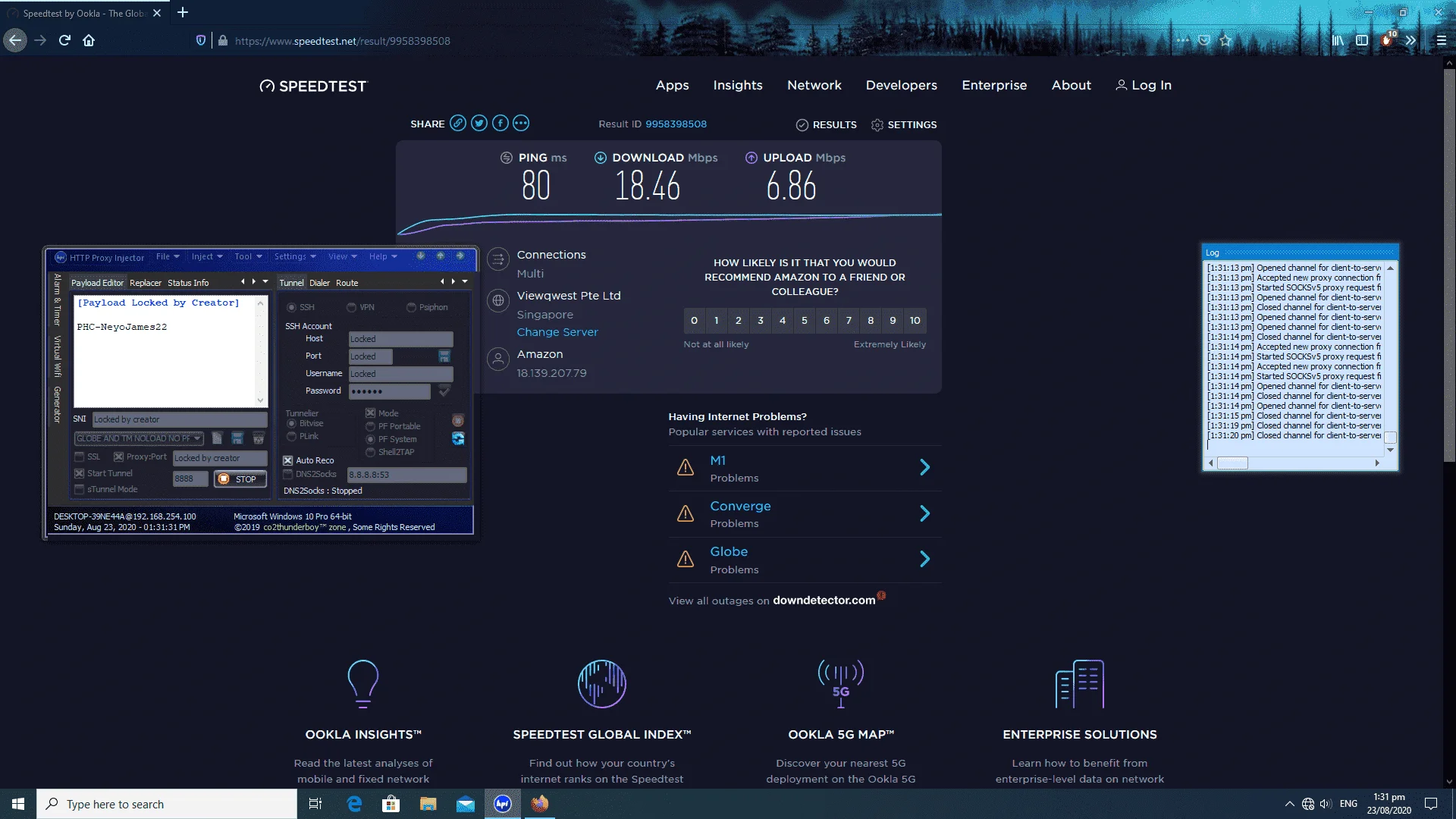This screenshot has height=819, width=1456.
Task: Open Help menu in Injector
Action: [x=383, y=256]
